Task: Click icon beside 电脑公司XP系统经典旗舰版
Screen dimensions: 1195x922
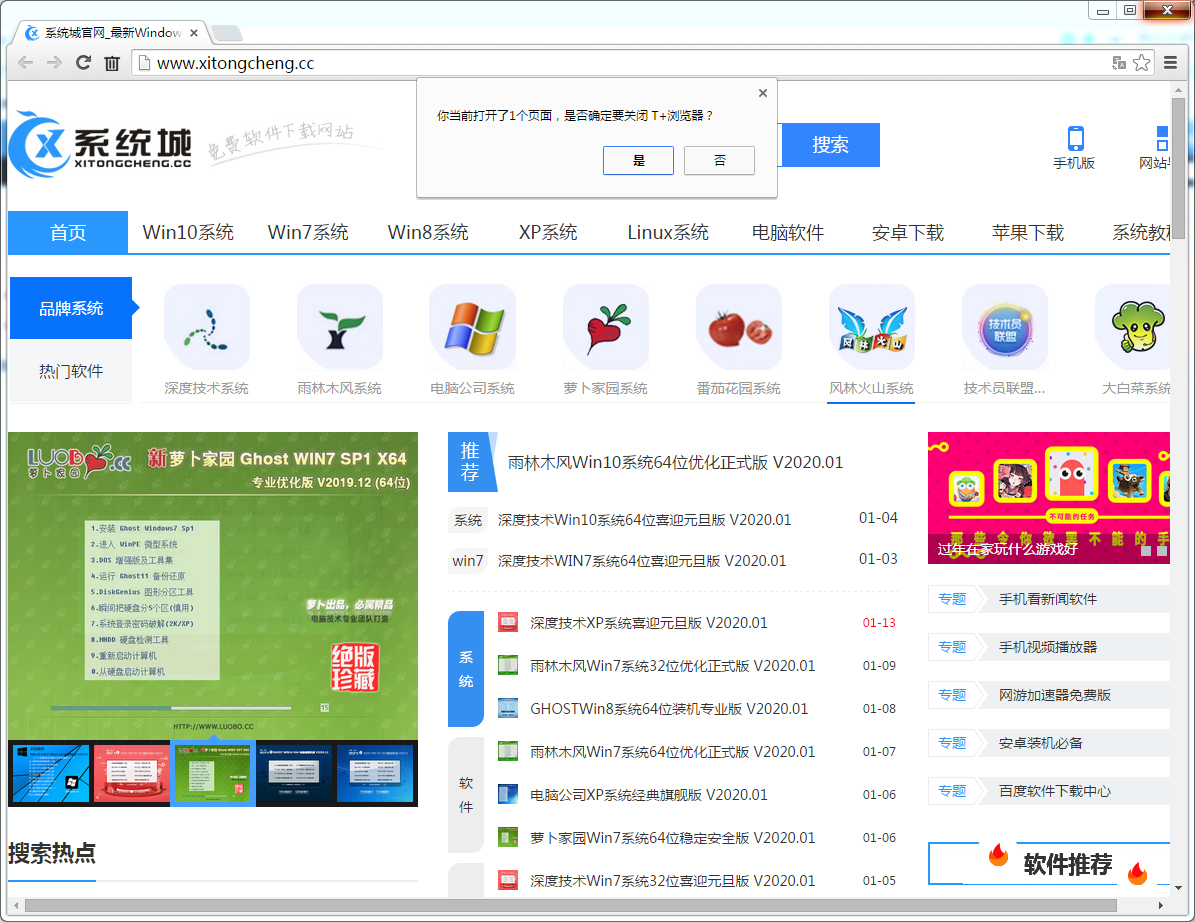Action: point(508,795)
